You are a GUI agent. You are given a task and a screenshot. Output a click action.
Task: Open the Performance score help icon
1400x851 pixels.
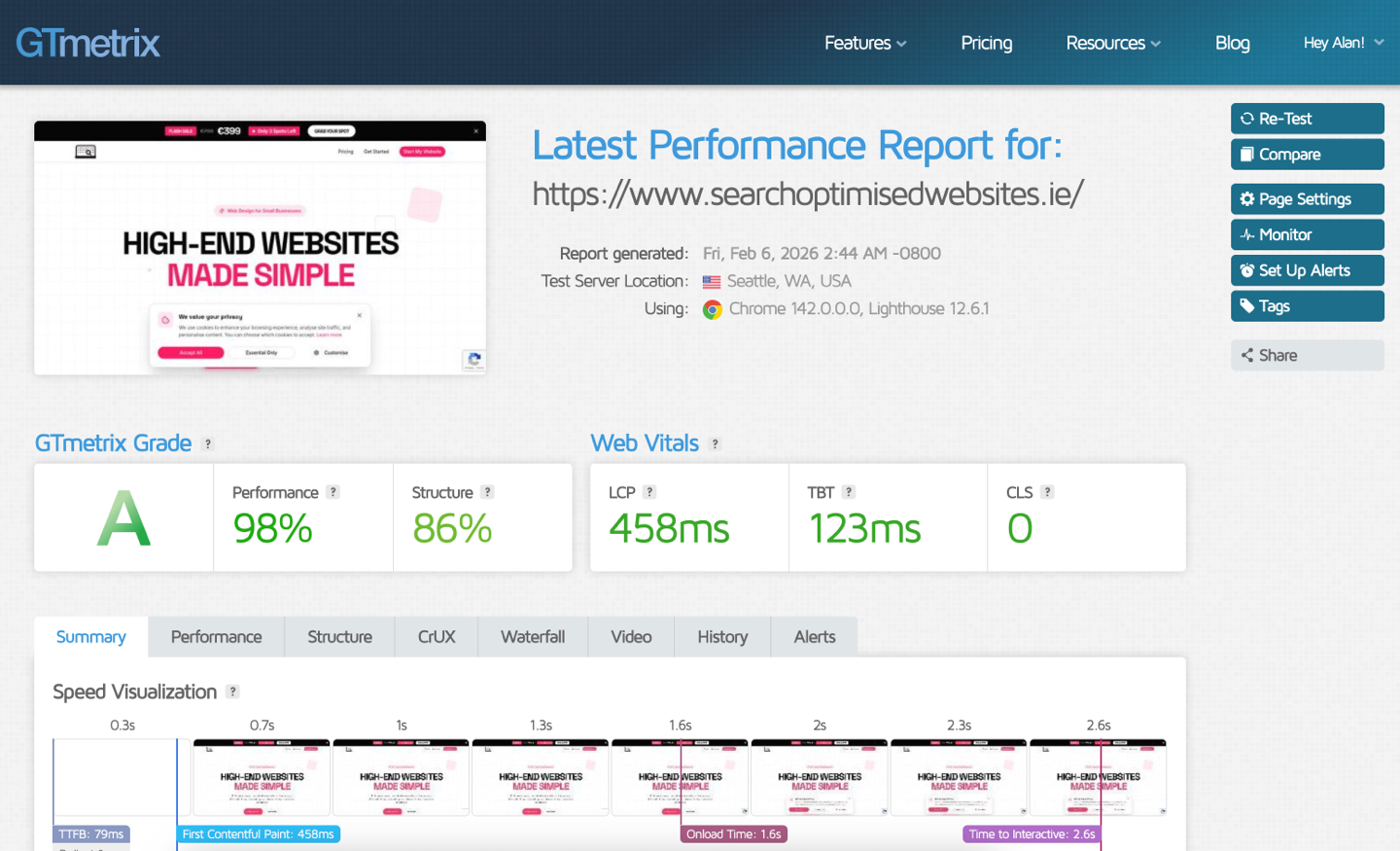coord(333,491)
